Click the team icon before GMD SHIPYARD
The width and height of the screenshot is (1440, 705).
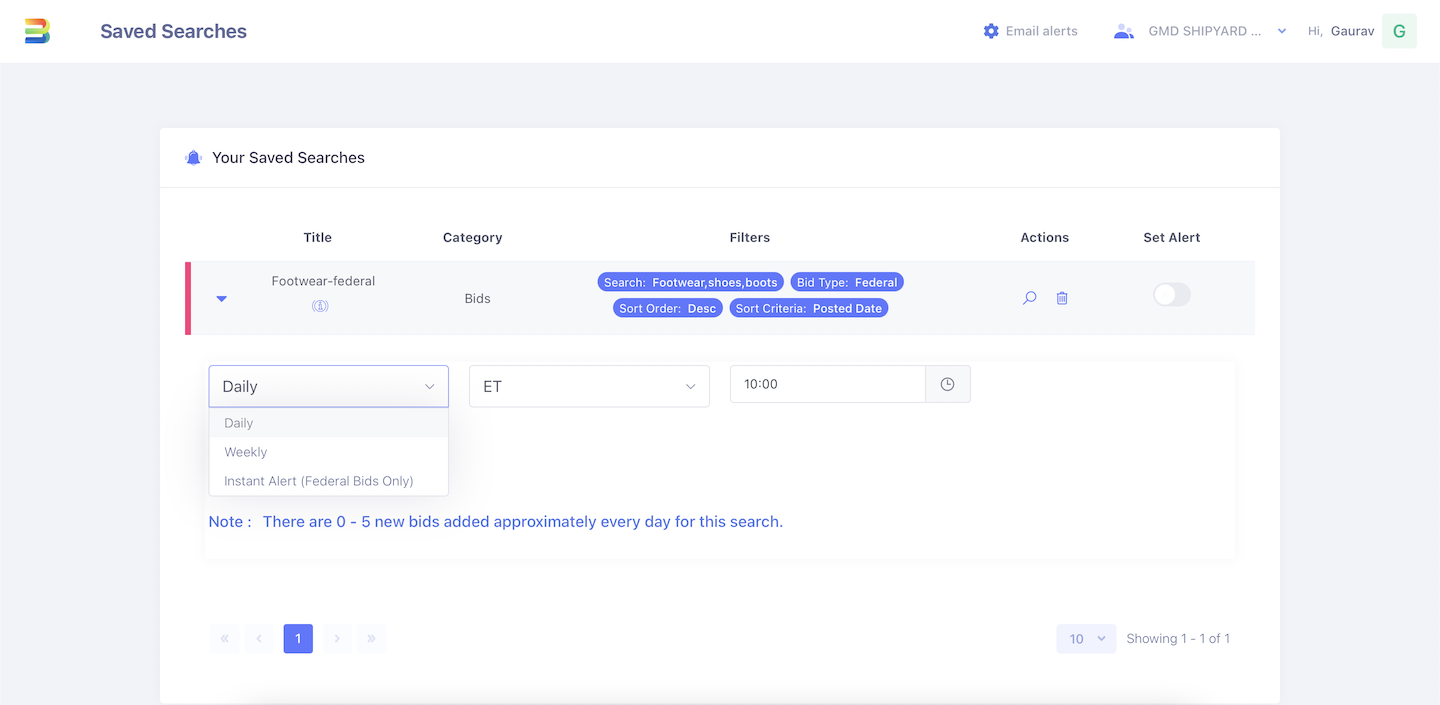(x=1123, y=30)
